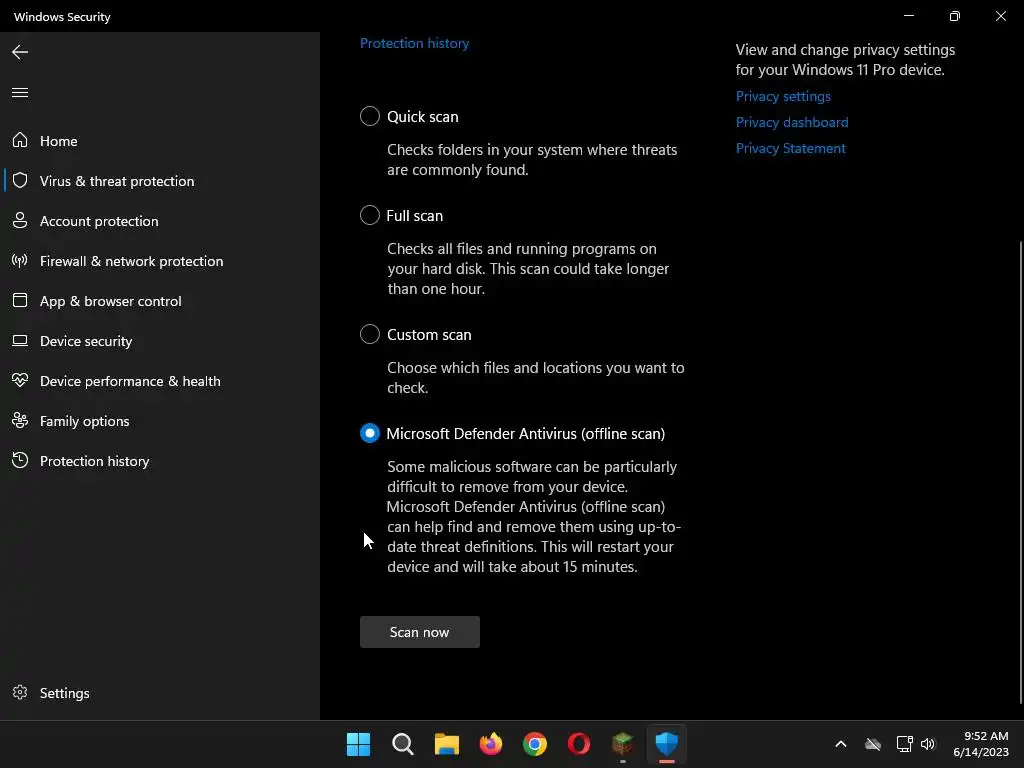
Task: Open File Explorer from taskbar
Action: coord(447,744)
